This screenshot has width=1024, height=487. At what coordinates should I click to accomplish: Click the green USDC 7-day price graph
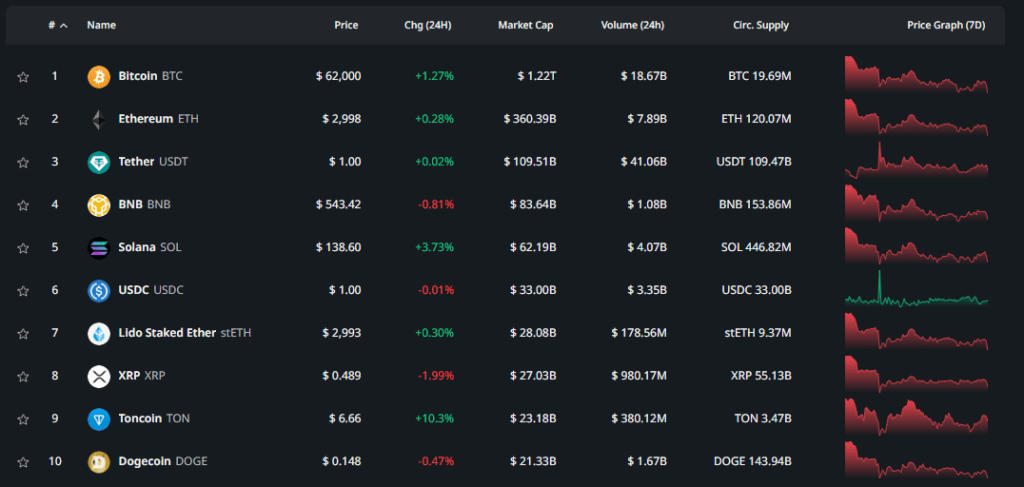tap(916, 292)
